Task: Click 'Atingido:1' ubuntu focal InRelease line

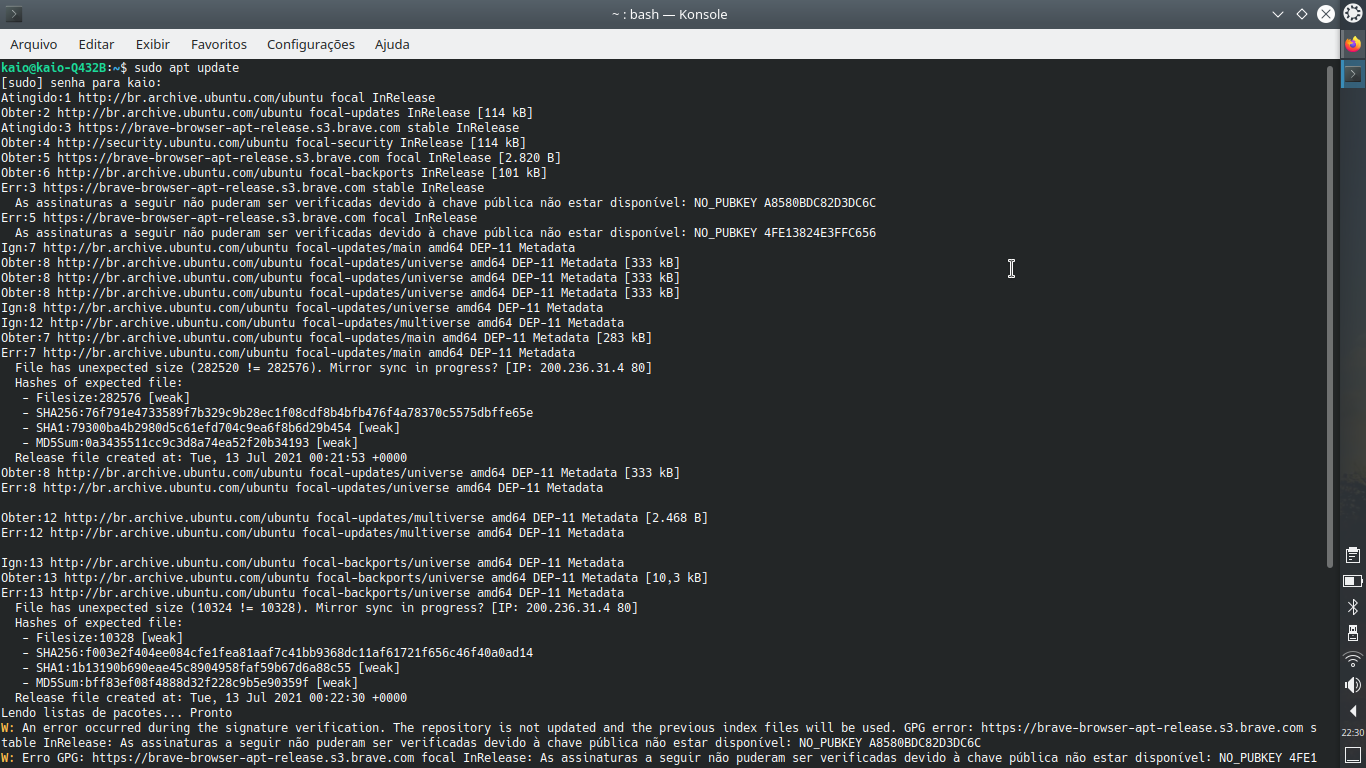Action: [218, 98]
